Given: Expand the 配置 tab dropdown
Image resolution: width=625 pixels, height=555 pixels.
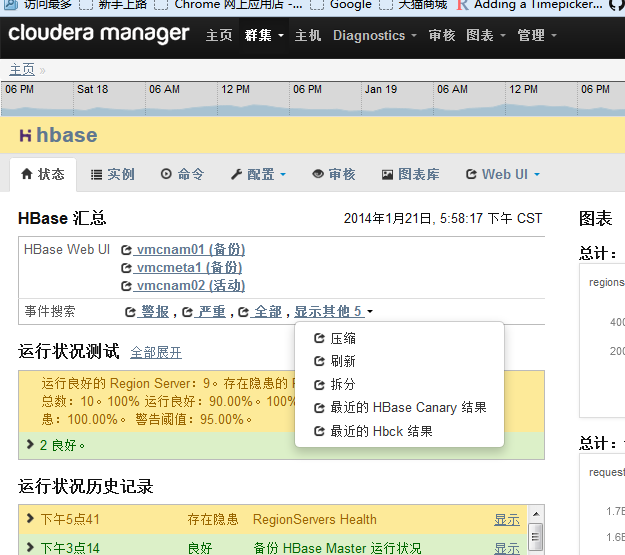Looking at the screenshot, I should (258, 175).
